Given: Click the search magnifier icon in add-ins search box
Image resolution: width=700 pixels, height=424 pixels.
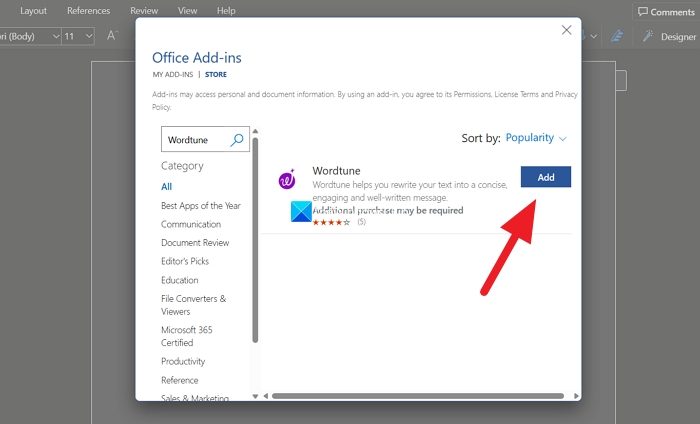Looking at the screenshot, I should click(237, 140).
